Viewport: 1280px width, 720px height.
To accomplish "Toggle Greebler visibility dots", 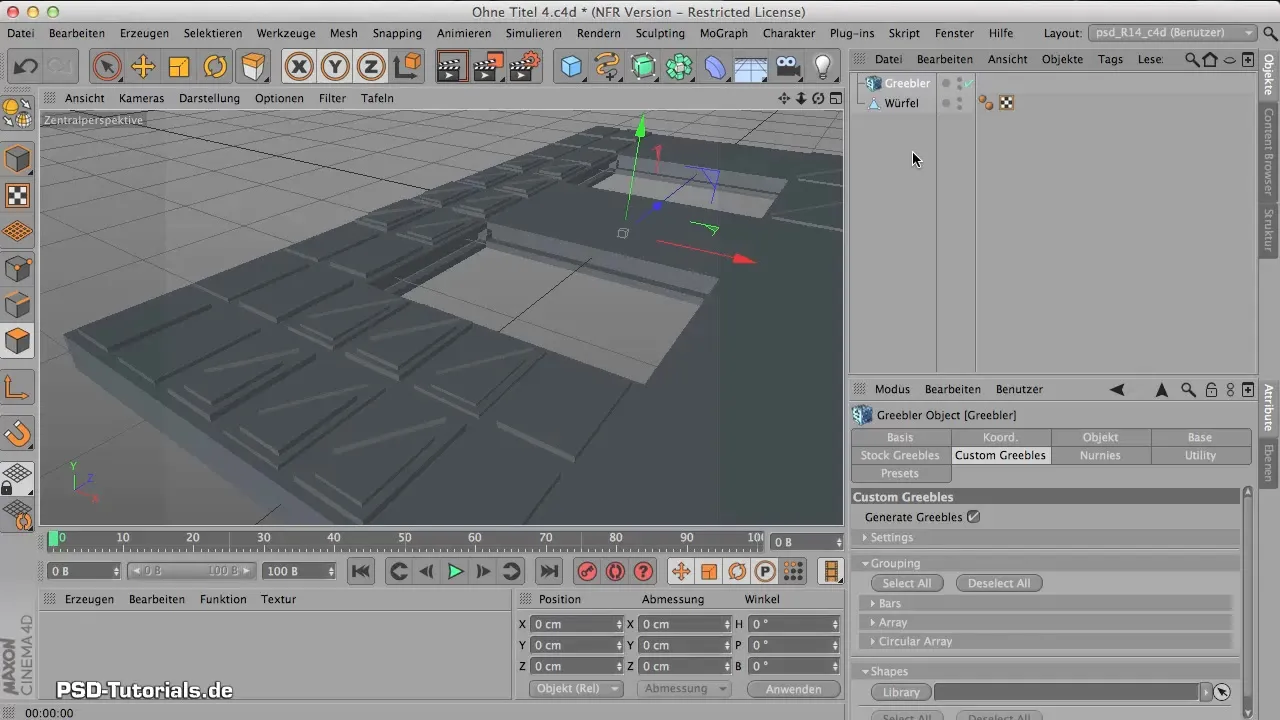I will click(x=959, y=83).
